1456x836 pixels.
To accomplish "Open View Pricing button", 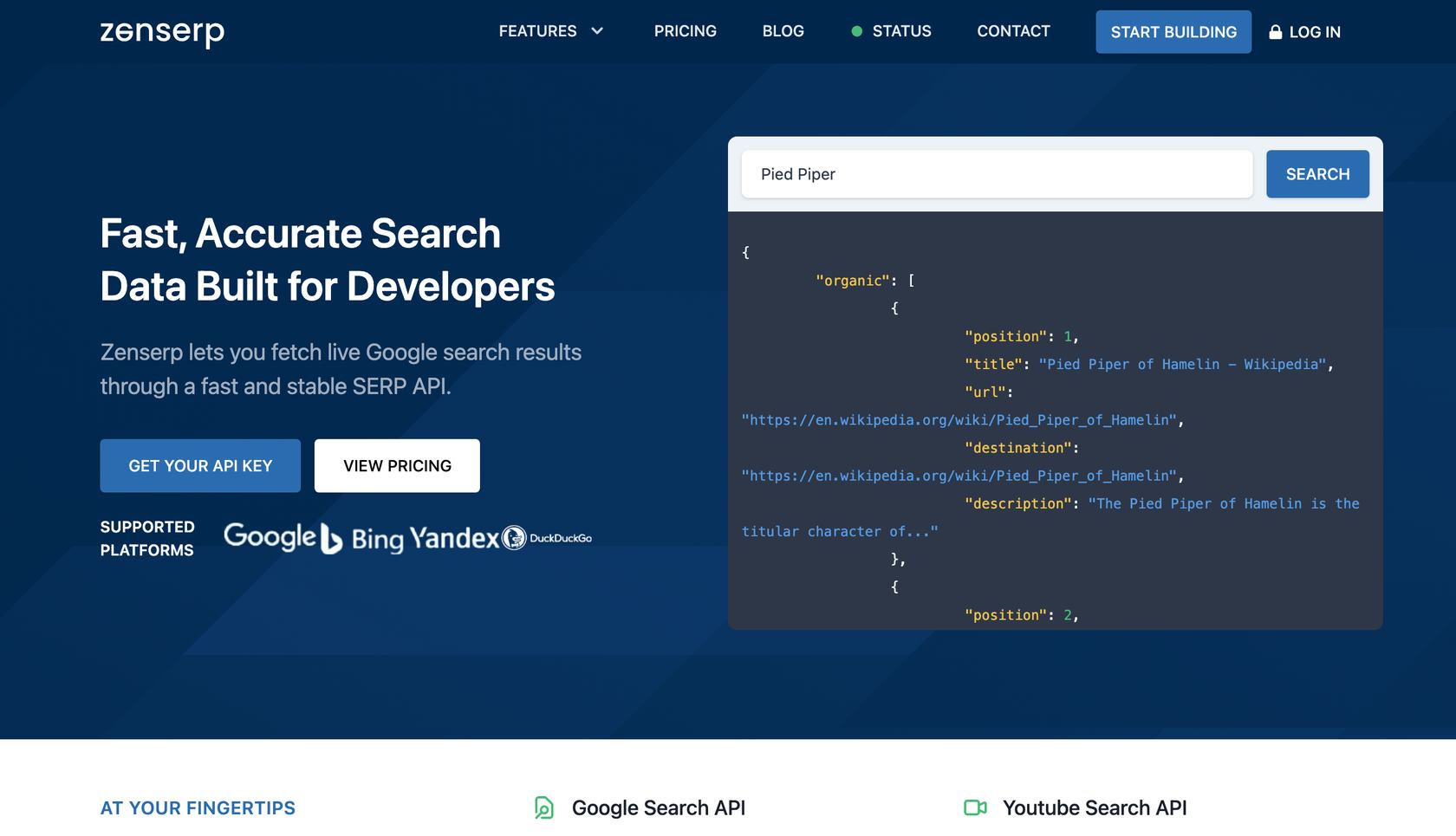I will [397, 466].
